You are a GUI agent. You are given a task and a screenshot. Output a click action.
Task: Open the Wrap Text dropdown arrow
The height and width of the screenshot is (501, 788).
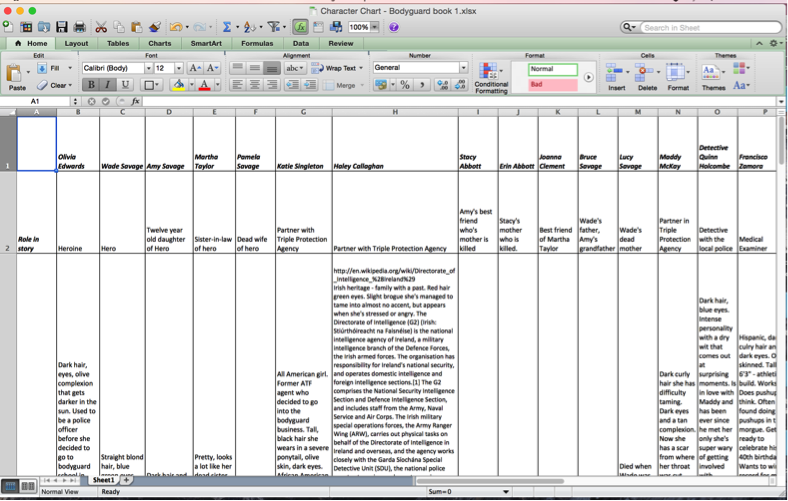[x=361, y=68]
